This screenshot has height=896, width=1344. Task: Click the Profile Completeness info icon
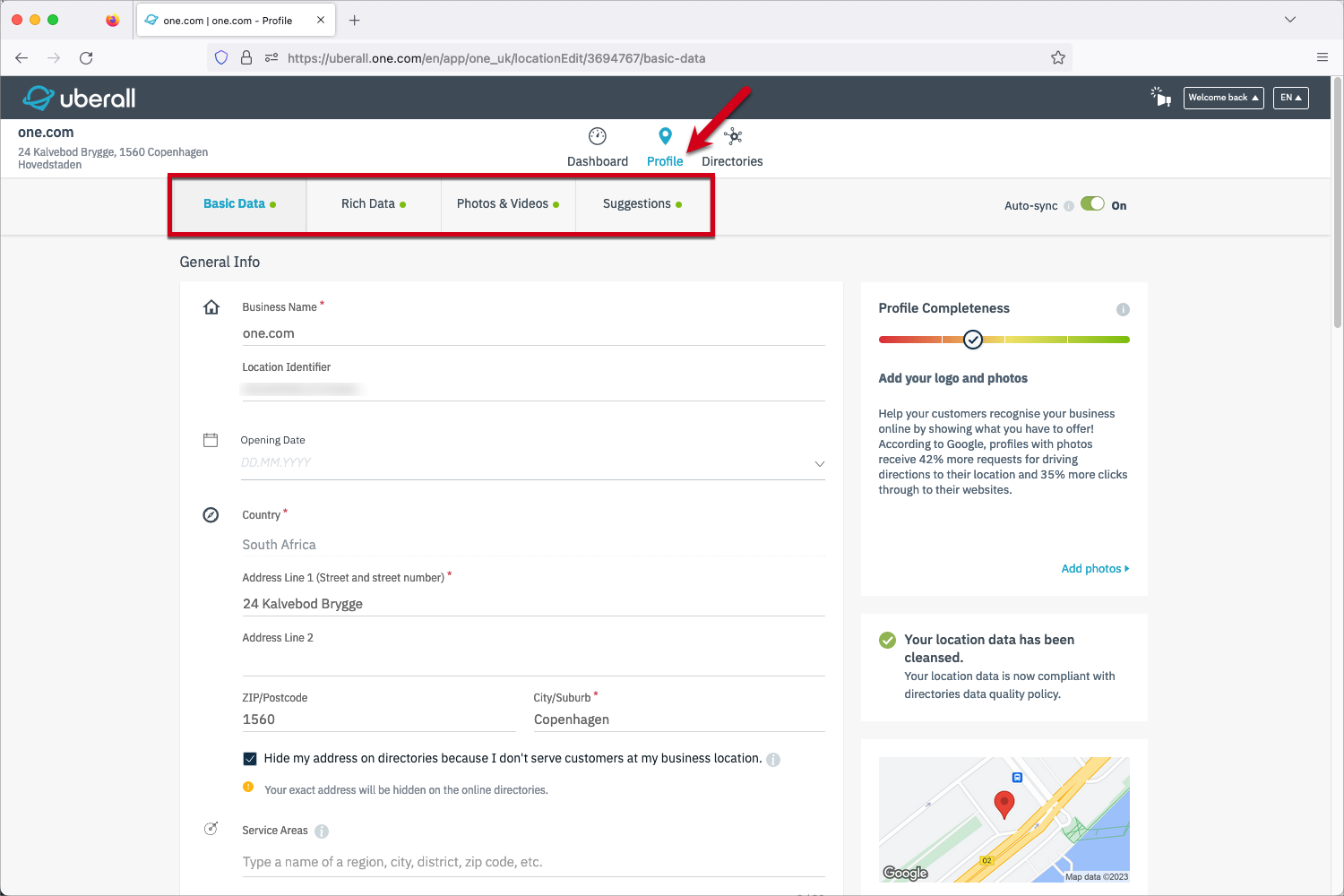(1123, 309)
